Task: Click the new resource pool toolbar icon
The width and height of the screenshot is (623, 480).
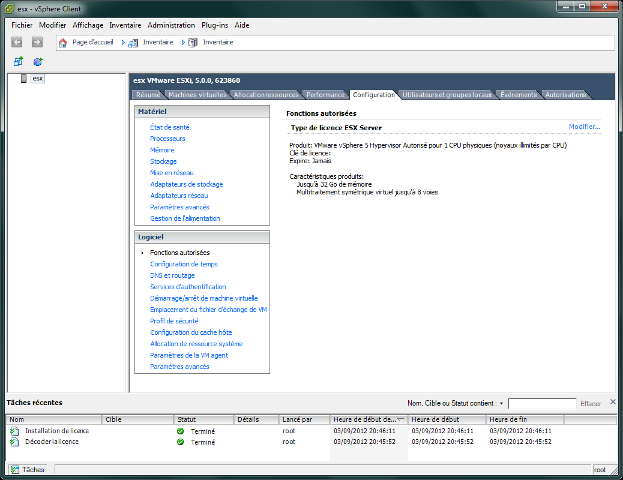Action: coord(38,62)
